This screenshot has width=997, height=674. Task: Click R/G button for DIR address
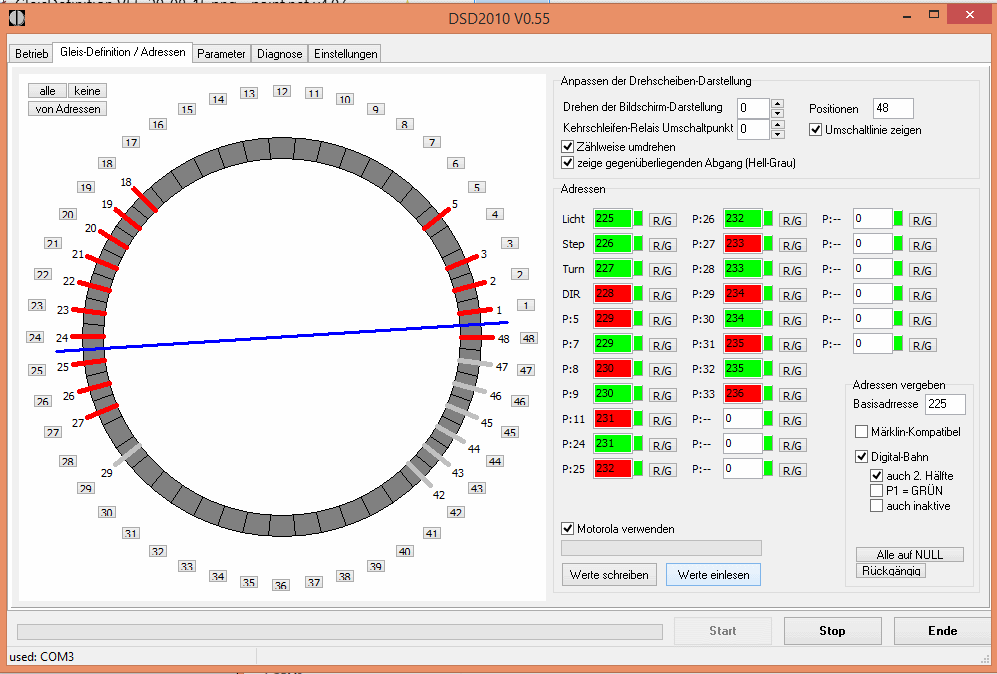pos(663,295)
